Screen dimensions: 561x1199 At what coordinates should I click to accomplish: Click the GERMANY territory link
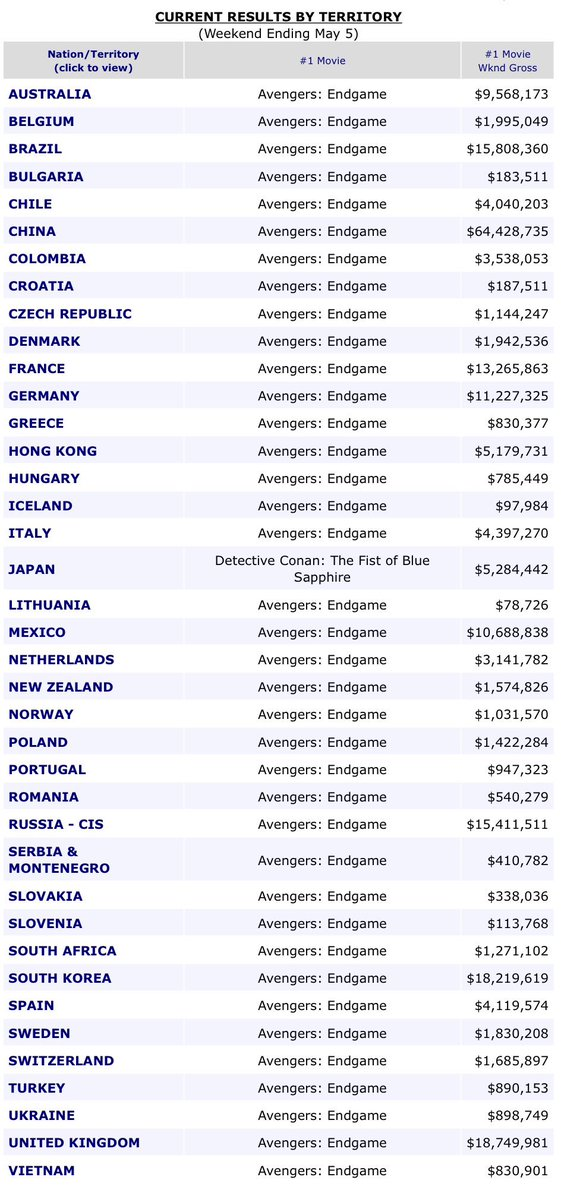(x=44, y=396)
